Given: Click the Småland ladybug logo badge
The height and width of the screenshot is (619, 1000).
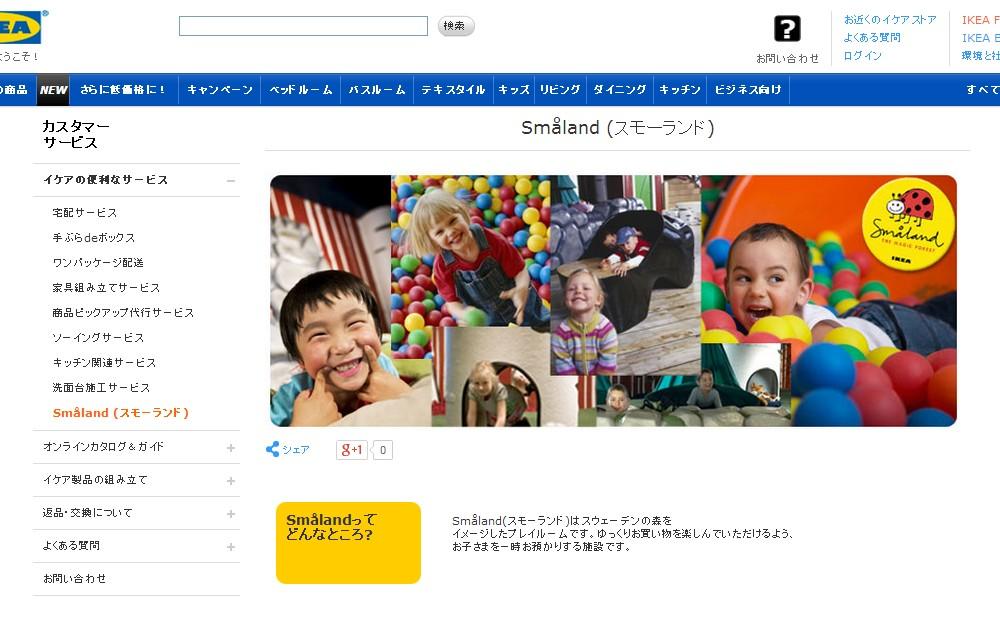Looking at the screenshot, I should coord(908,224).
